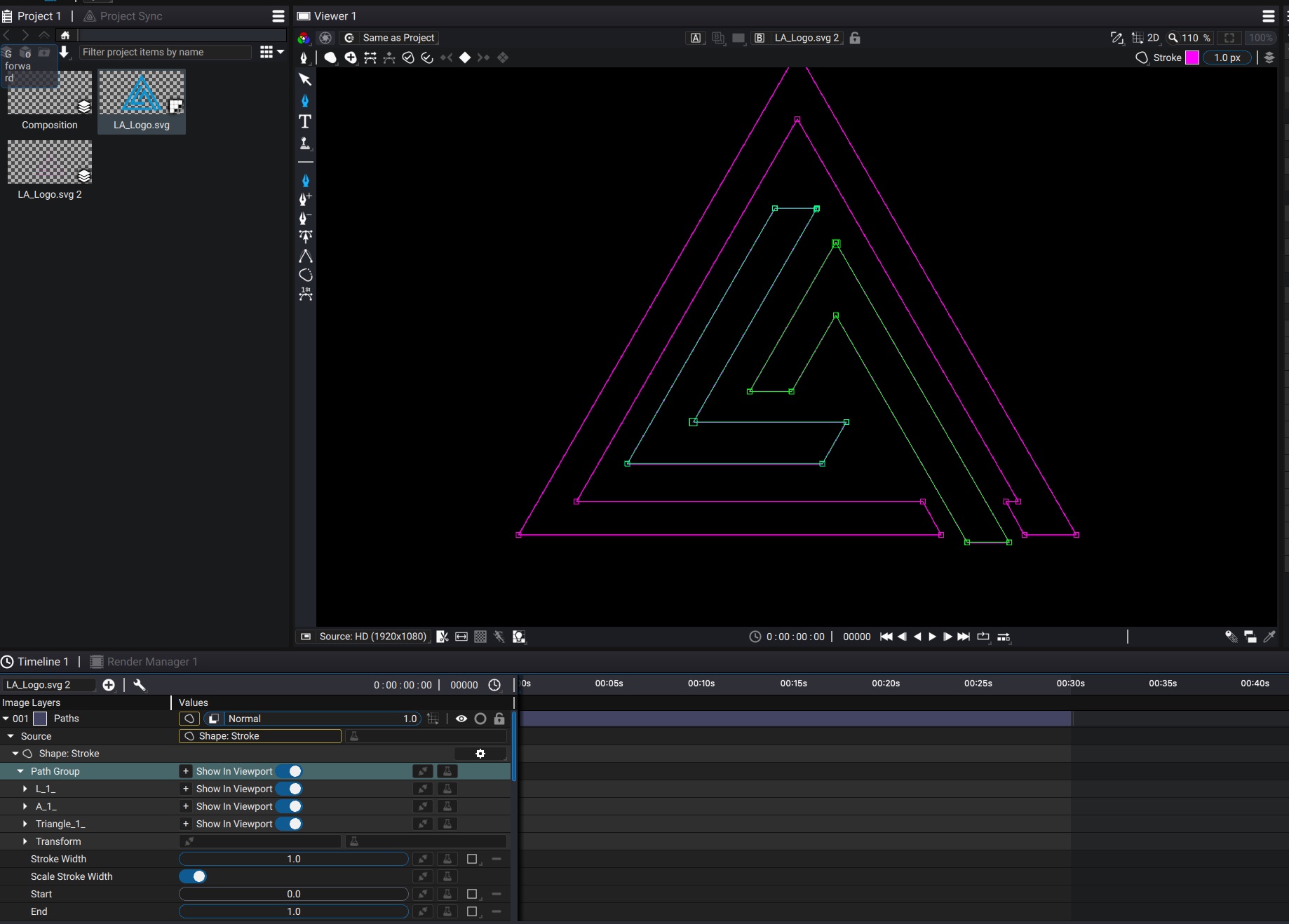Image resolution: width=1289 pixels, height=924 pixels.
Task: Go to next keyframe in viewer toolbar
Action: click(483, 57)
